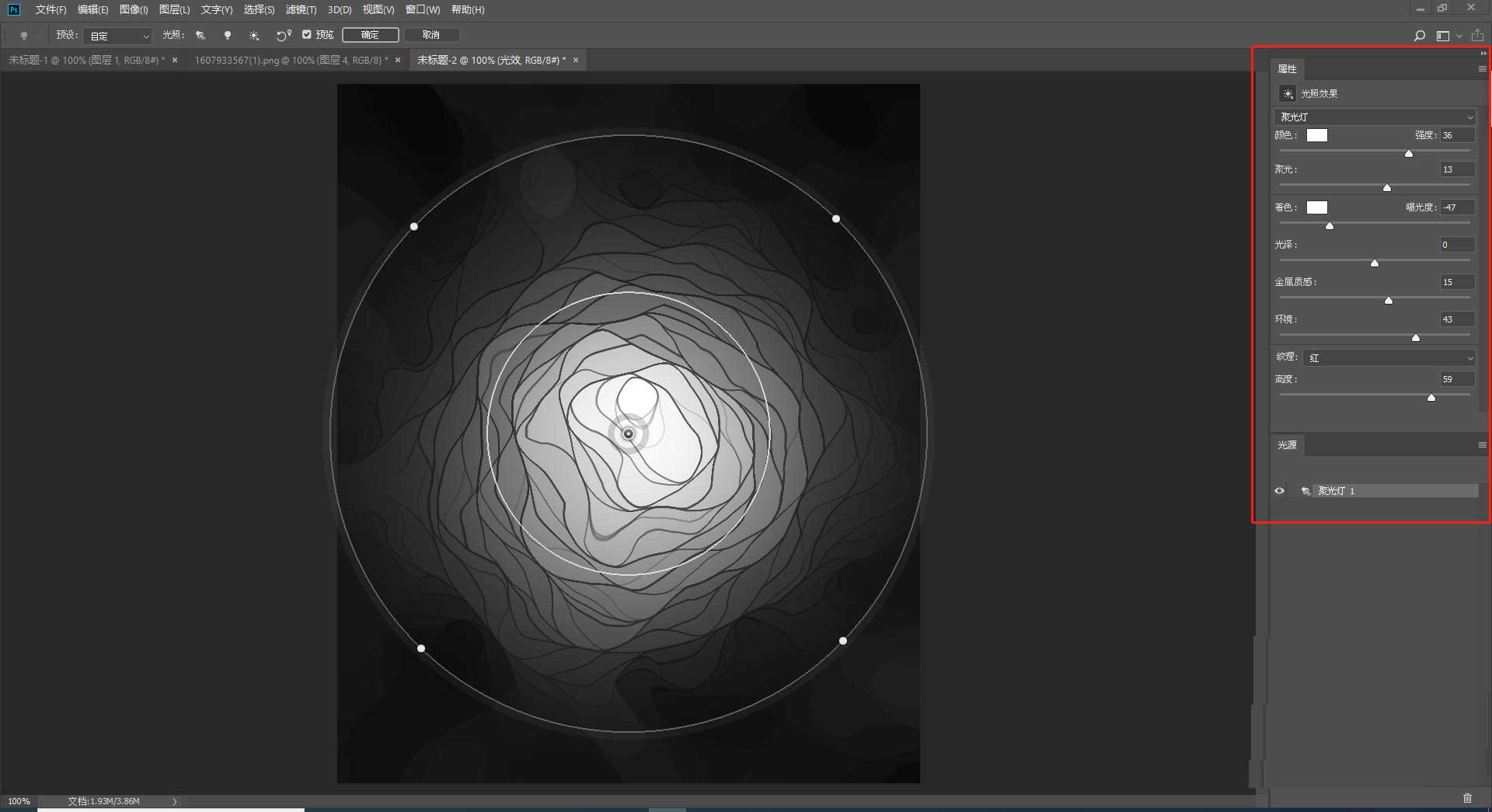
Task: Delete light with the trash icon
Action: tap(1467, 798)
